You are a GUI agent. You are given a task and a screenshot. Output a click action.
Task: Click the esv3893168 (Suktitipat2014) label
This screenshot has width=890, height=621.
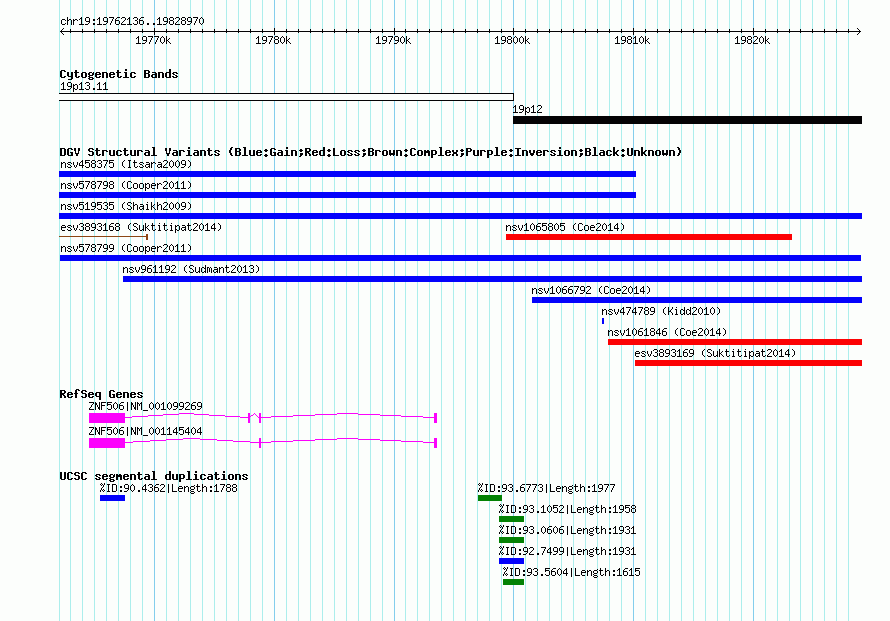click(x=141, y=227)
